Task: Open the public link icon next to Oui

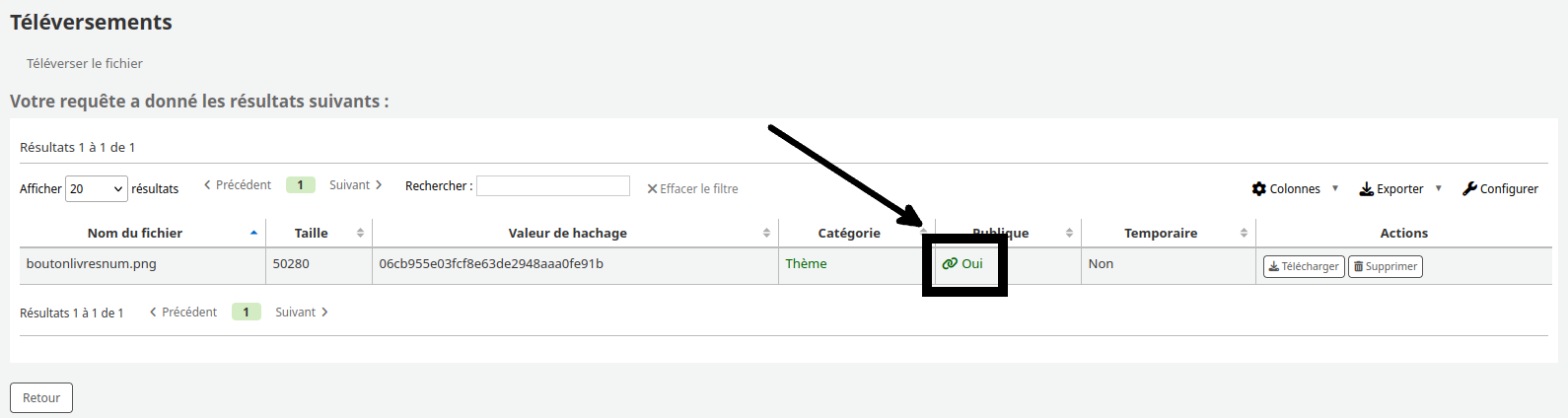Action: 950,263
